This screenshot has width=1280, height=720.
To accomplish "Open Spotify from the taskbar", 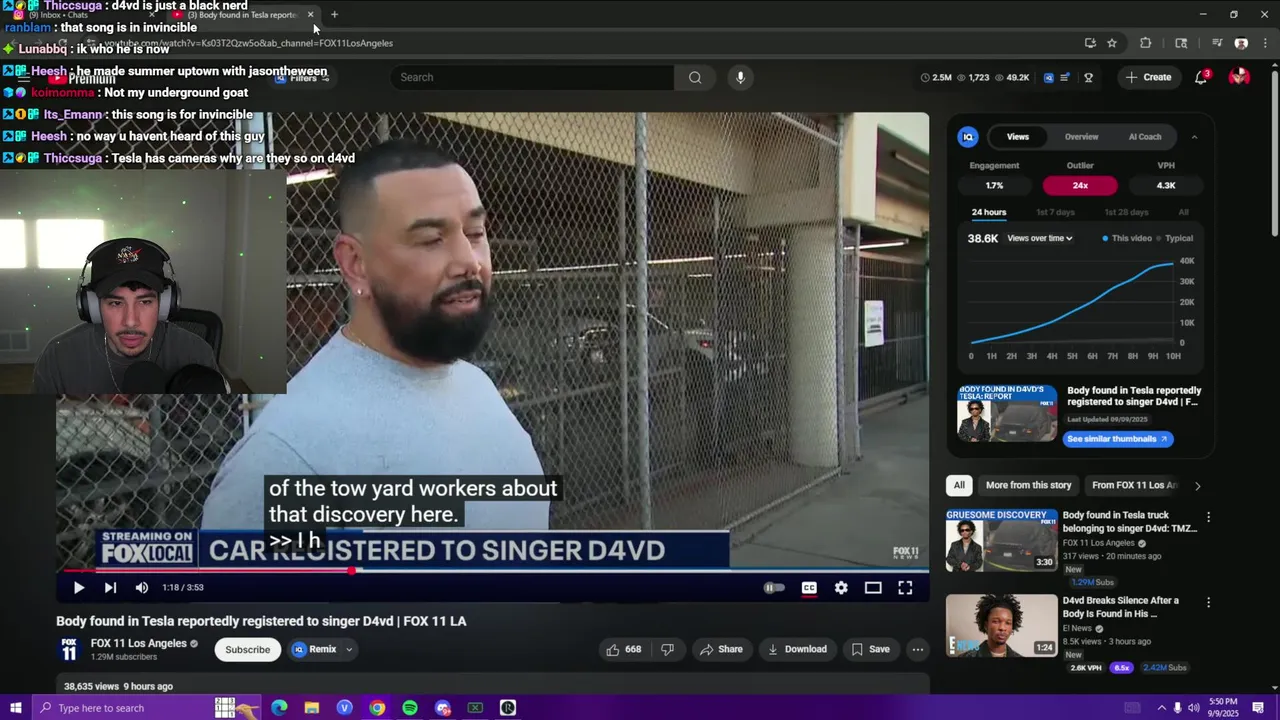I will point(410,708).
